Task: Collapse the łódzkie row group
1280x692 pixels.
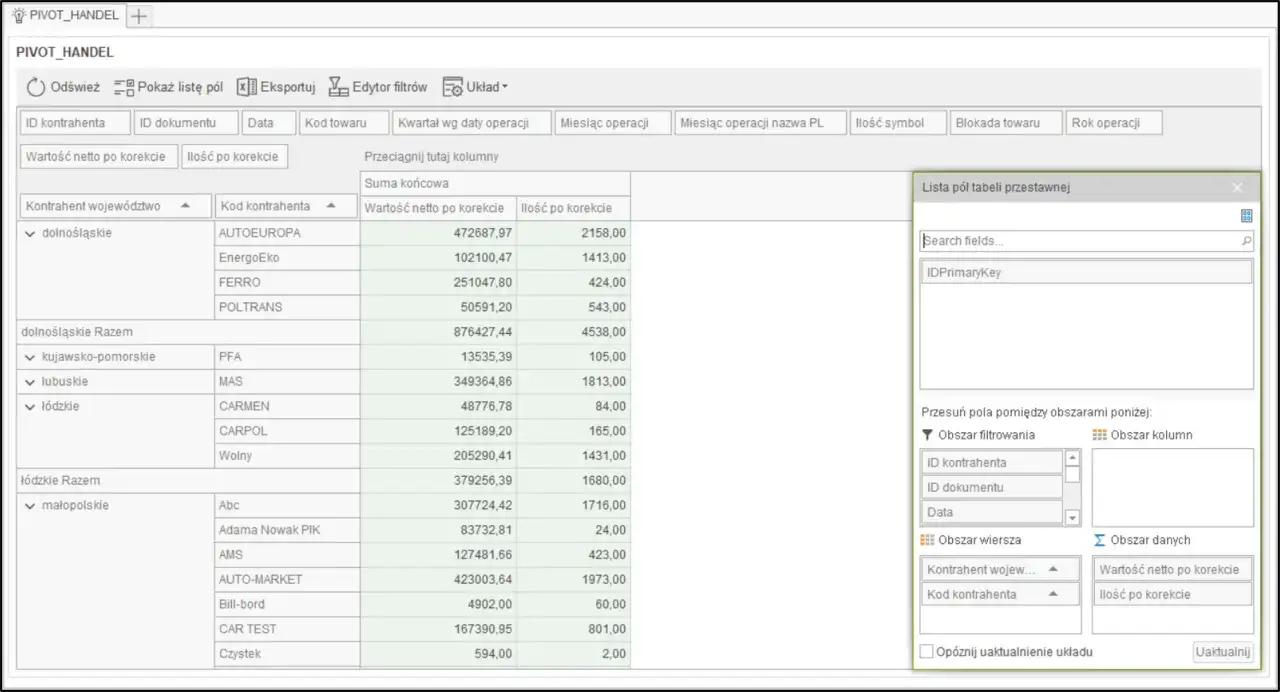Action: (x=30, y=407)
